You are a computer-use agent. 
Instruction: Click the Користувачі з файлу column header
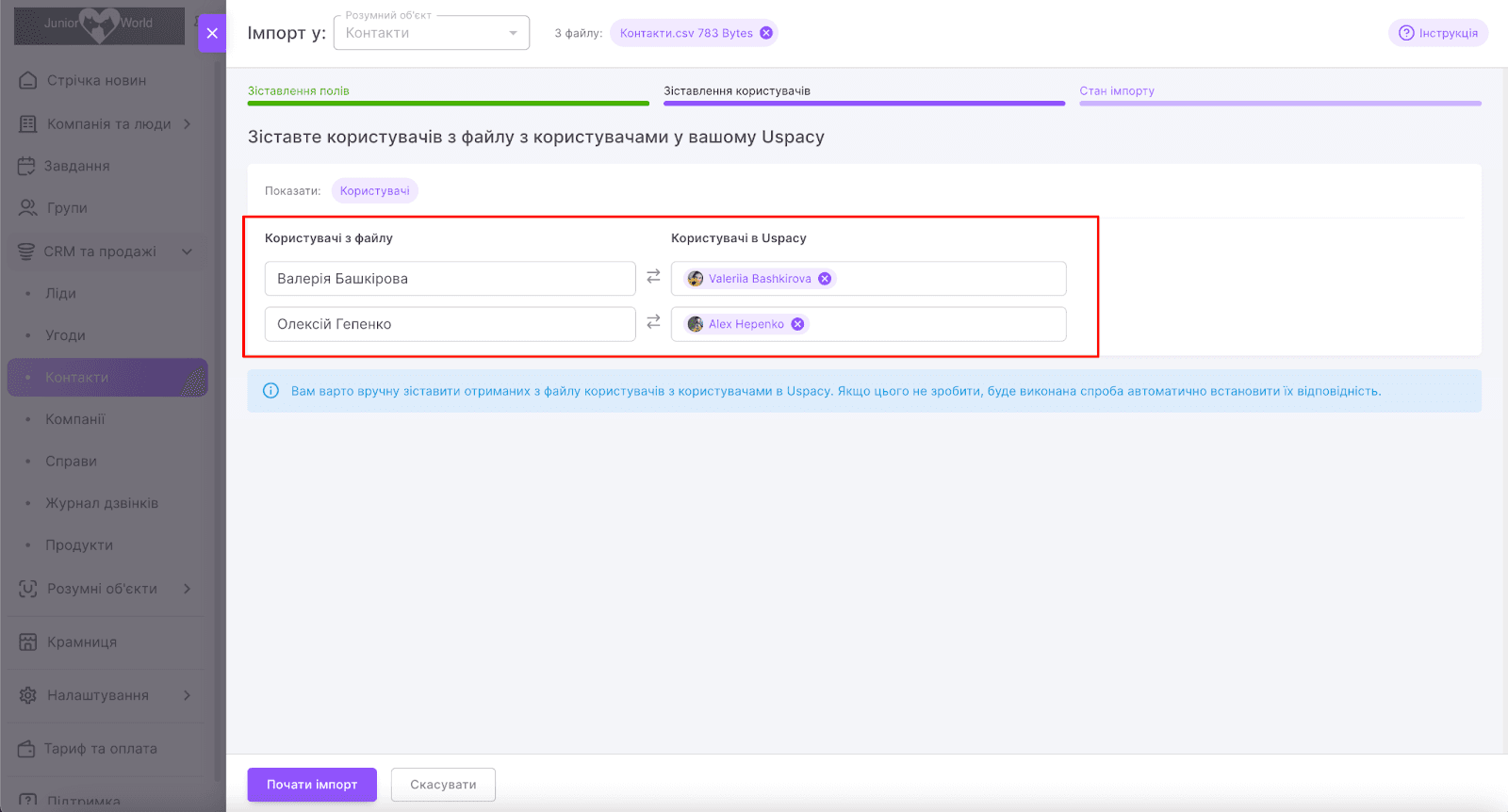point(329,238)
